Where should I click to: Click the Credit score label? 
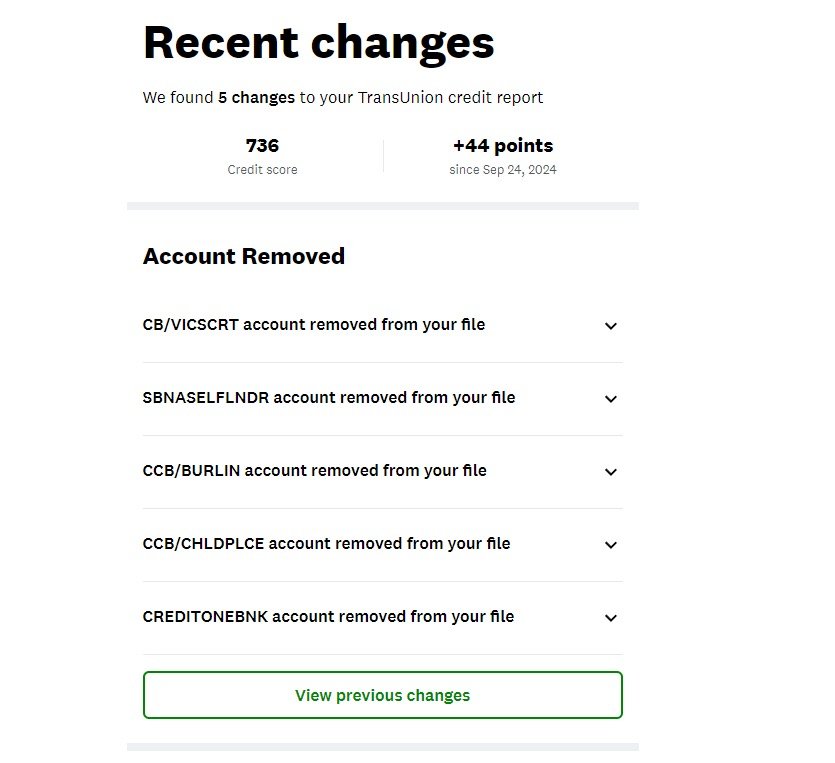click(x=262, y=170)
